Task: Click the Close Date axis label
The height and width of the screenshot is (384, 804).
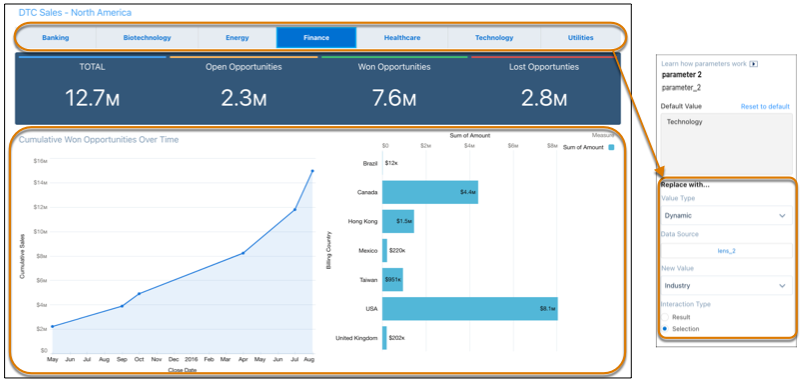Action: pyautogui.click(x=183, y=370)
